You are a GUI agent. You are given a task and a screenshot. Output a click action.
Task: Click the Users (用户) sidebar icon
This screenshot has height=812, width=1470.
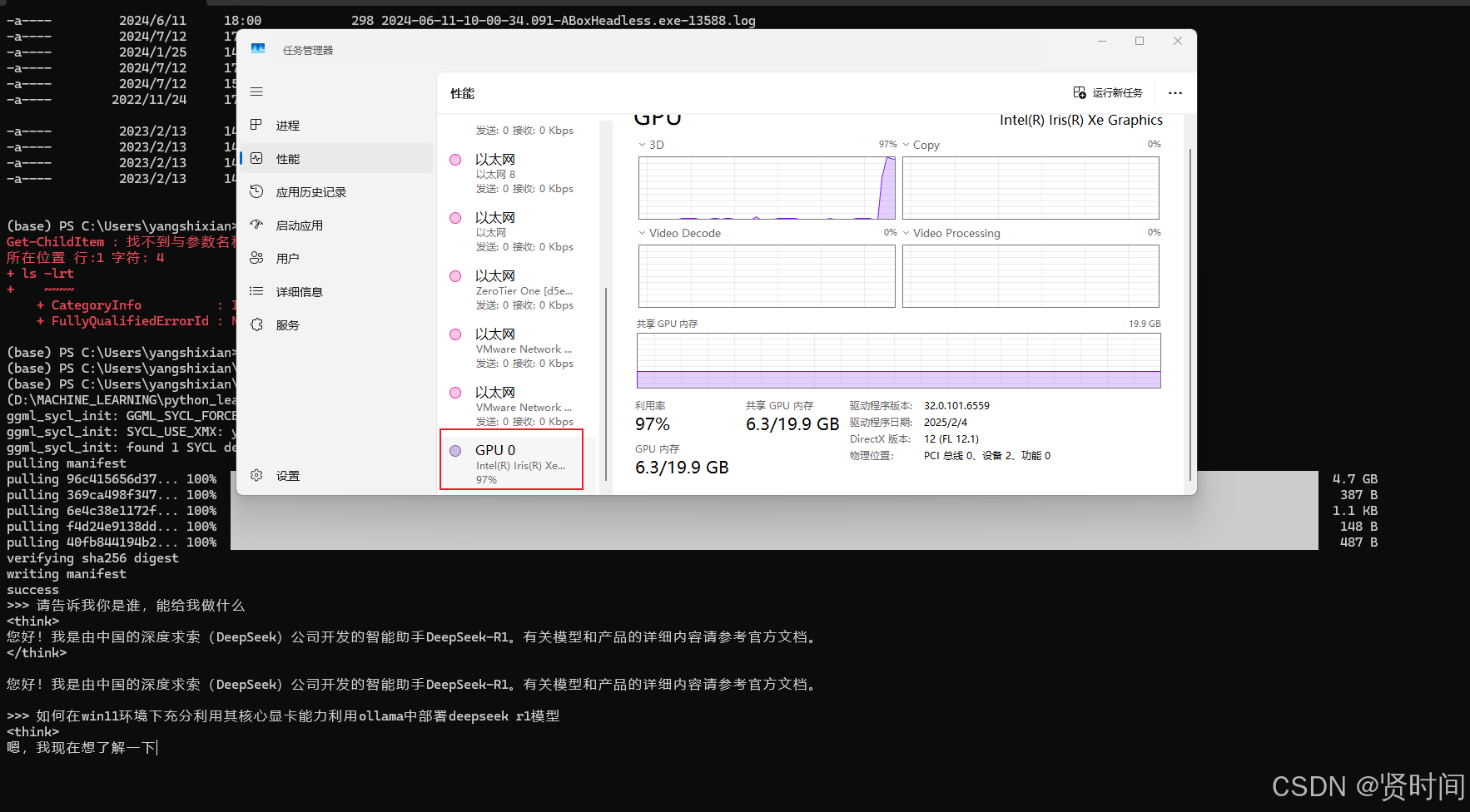256,258
